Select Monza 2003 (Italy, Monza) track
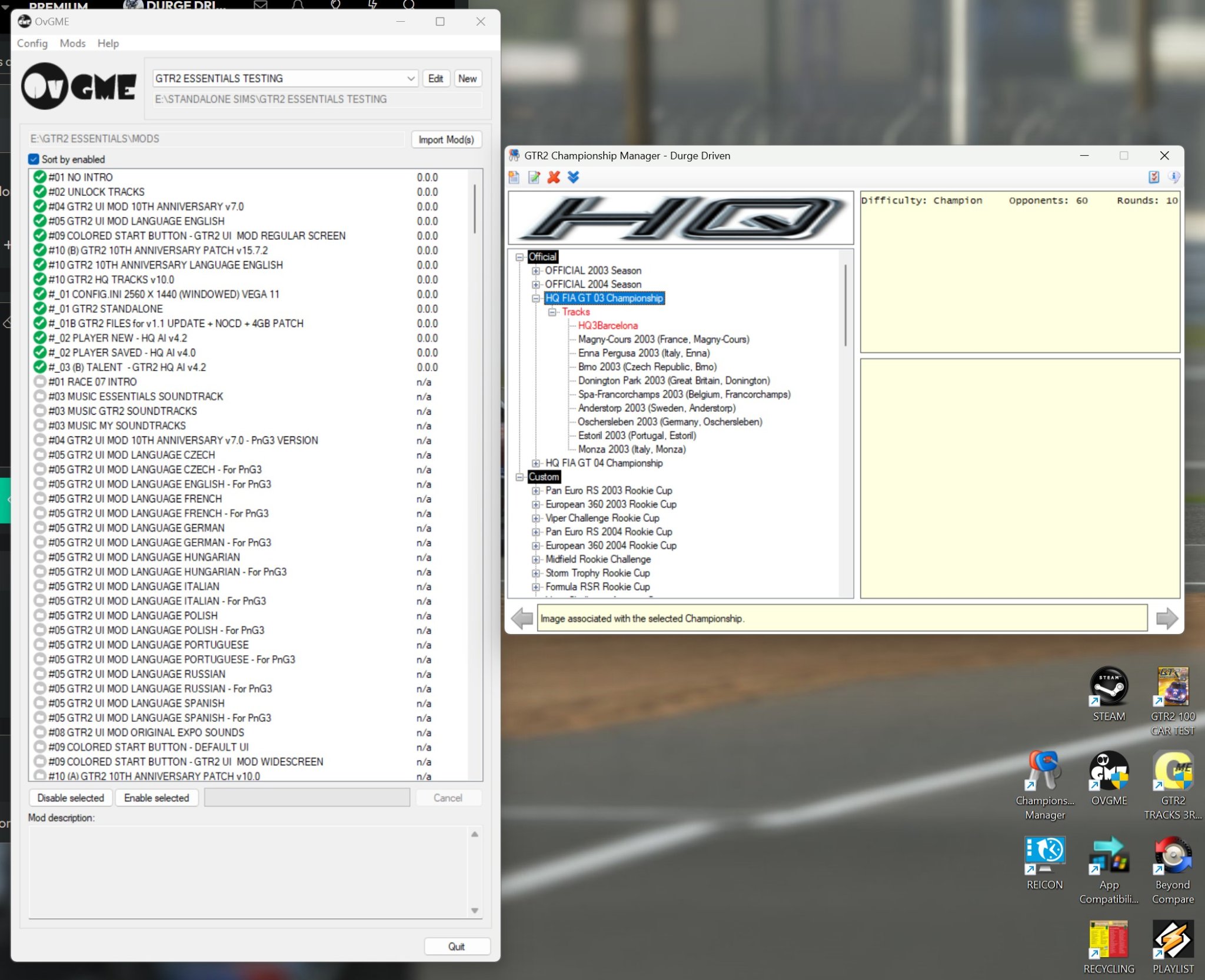 [631, 449]
